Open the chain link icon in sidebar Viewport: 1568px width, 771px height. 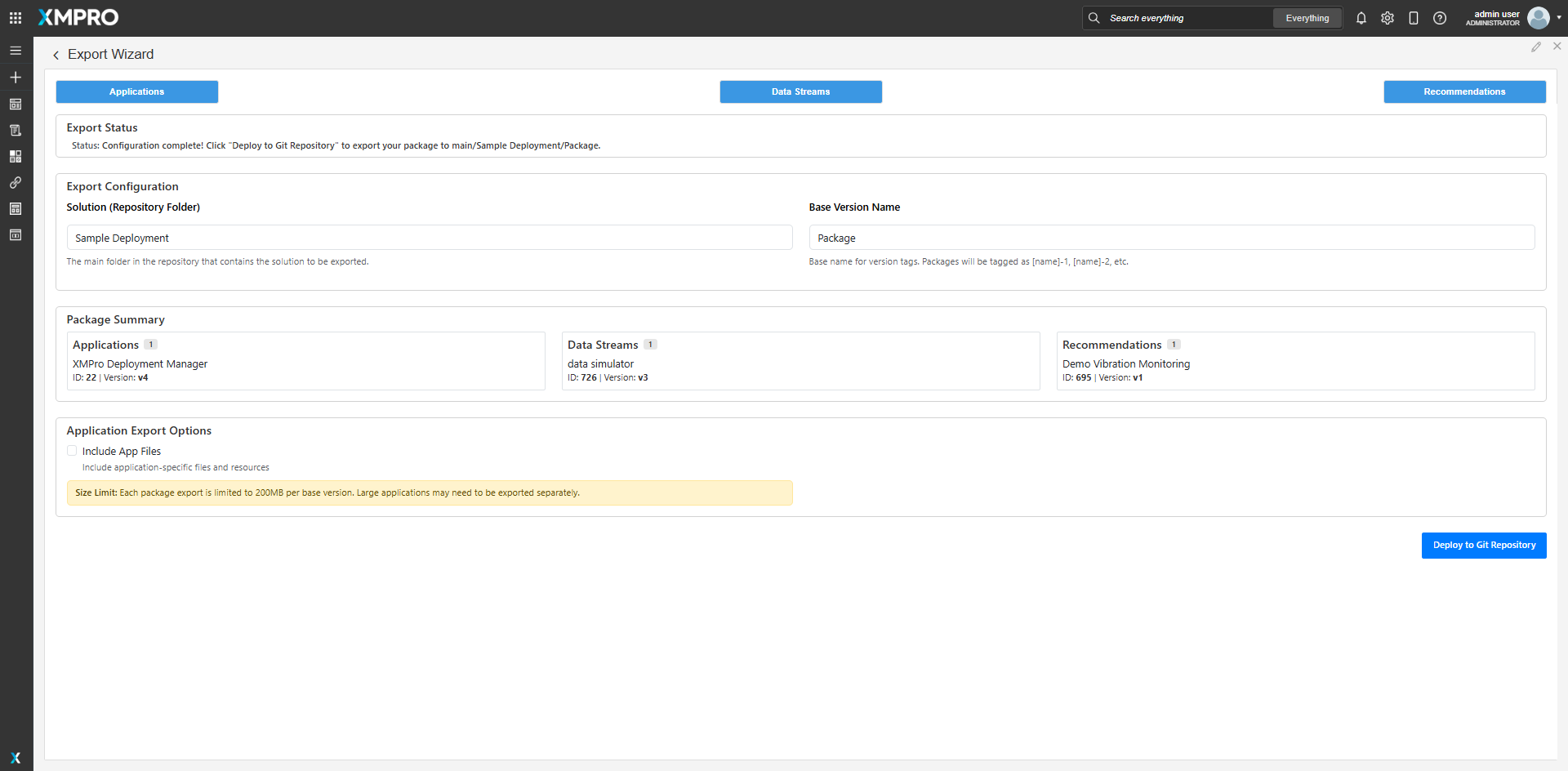click(16, 183)
